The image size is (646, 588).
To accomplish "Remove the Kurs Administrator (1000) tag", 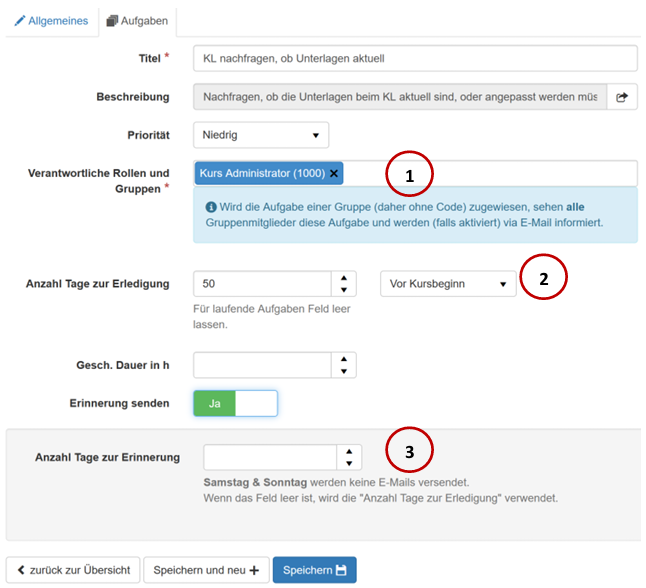I will click(x=334, y=174).
